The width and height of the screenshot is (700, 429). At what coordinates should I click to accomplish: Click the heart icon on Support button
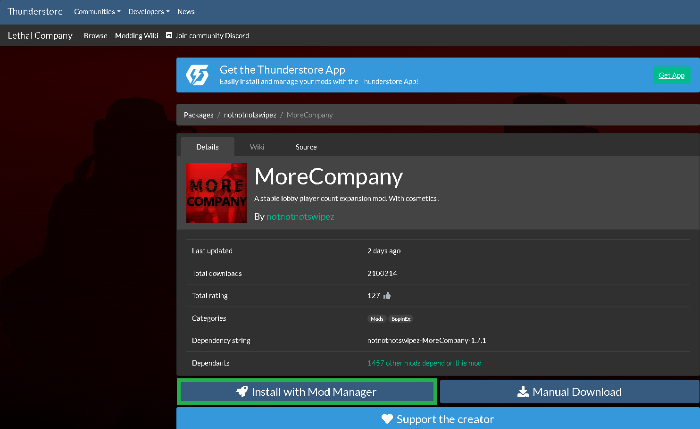click(x=387, y=419)
